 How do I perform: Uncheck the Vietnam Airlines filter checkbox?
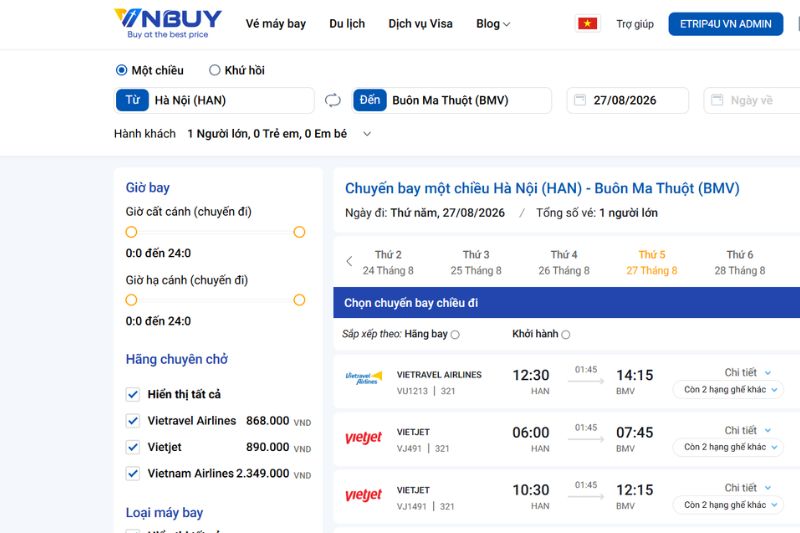[x=133, y=473]
